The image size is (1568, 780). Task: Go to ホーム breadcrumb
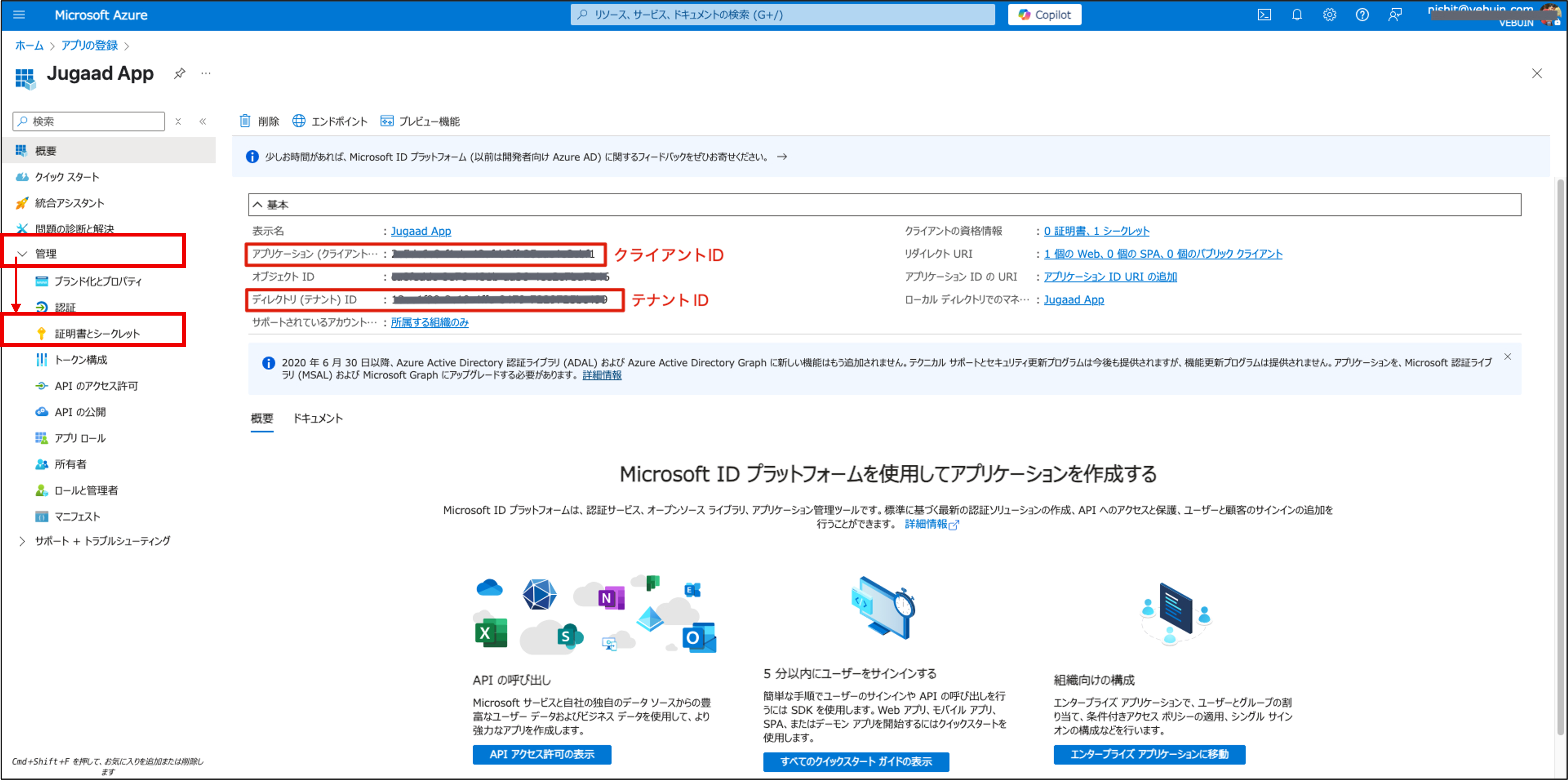click(x=29, y=45)
